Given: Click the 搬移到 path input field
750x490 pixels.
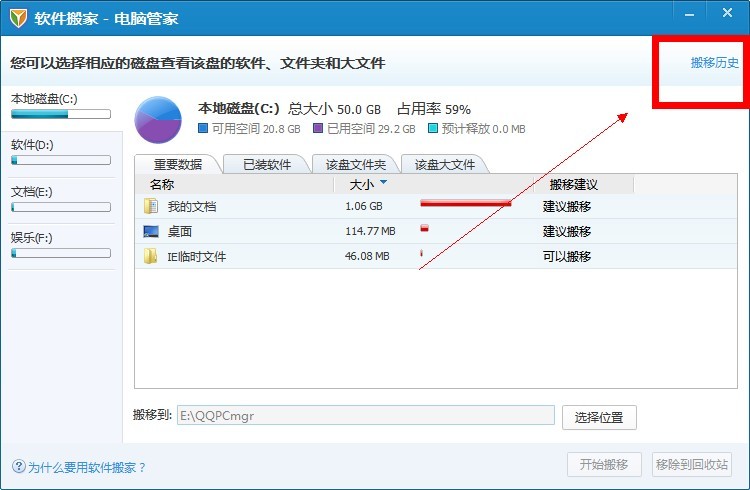Looking at the screenshot, I should click(365, 415).
